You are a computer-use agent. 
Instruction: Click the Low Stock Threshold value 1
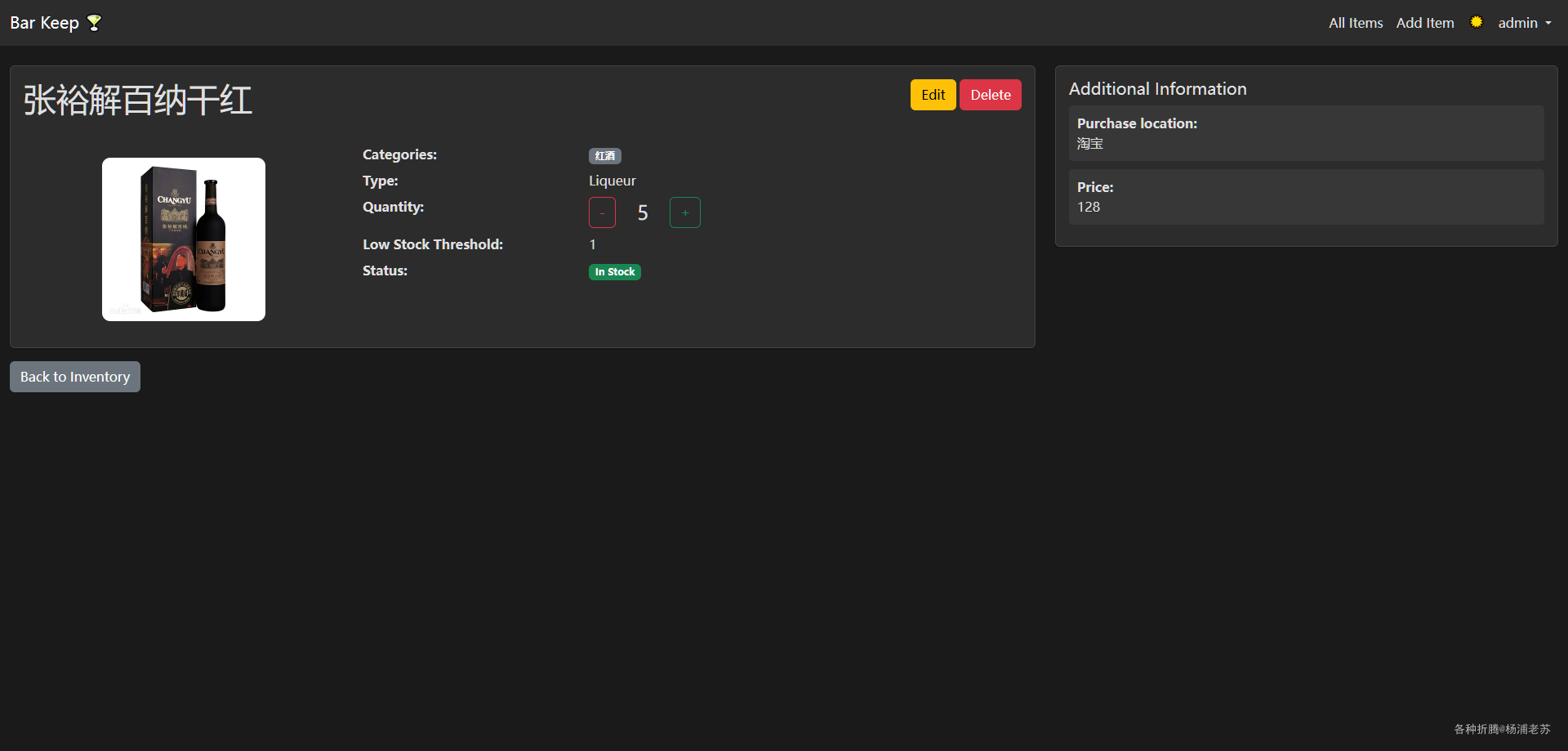tap(593, 244)
